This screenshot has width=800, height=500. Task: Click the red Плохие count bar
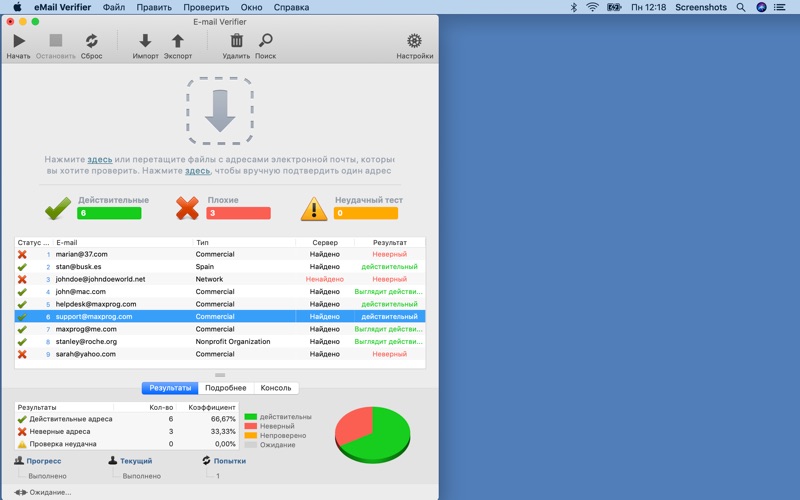238,213
